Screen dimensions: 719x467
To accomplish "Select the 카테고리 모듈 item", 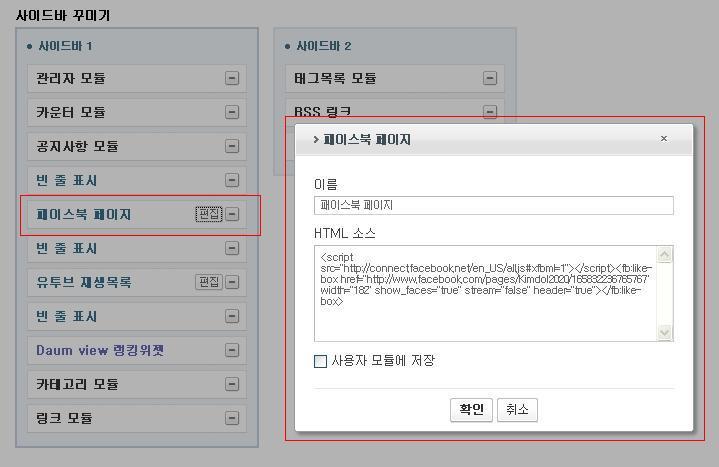I will [137, 384].
